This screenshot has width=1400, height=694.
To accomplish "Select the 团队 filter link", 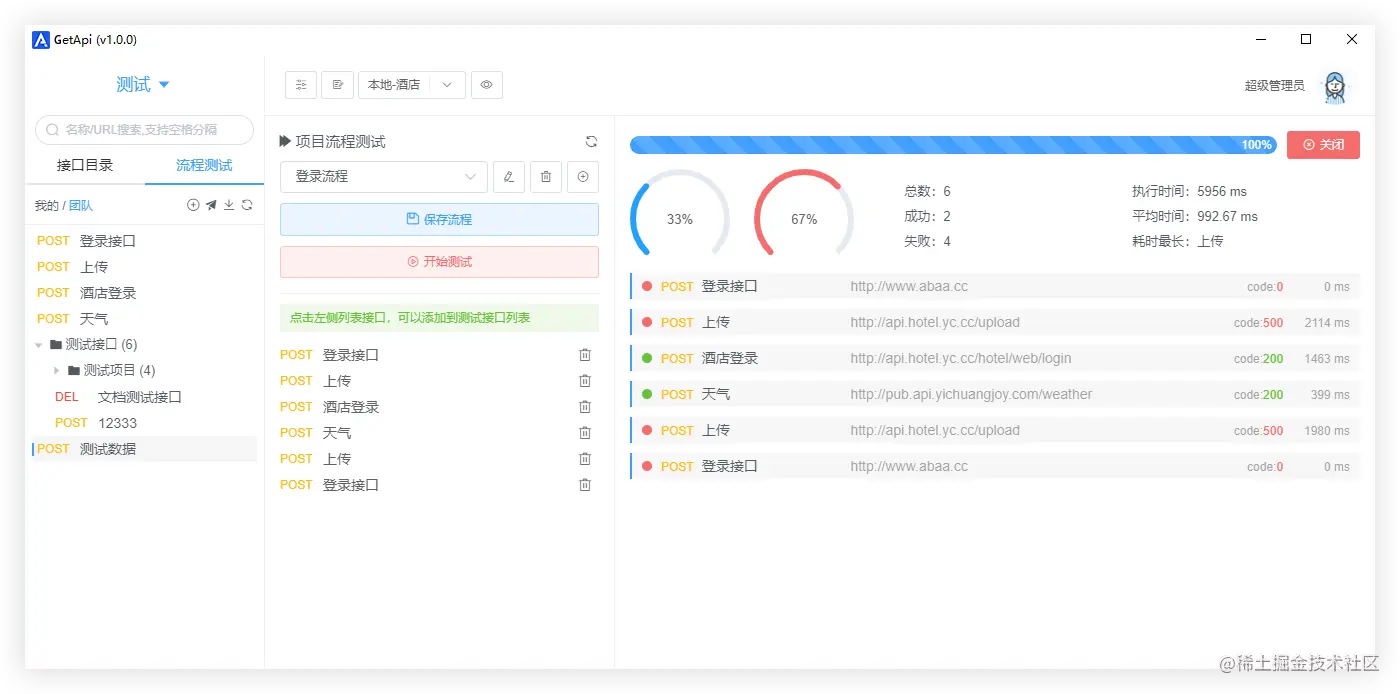I will click(x=81, y=205).
